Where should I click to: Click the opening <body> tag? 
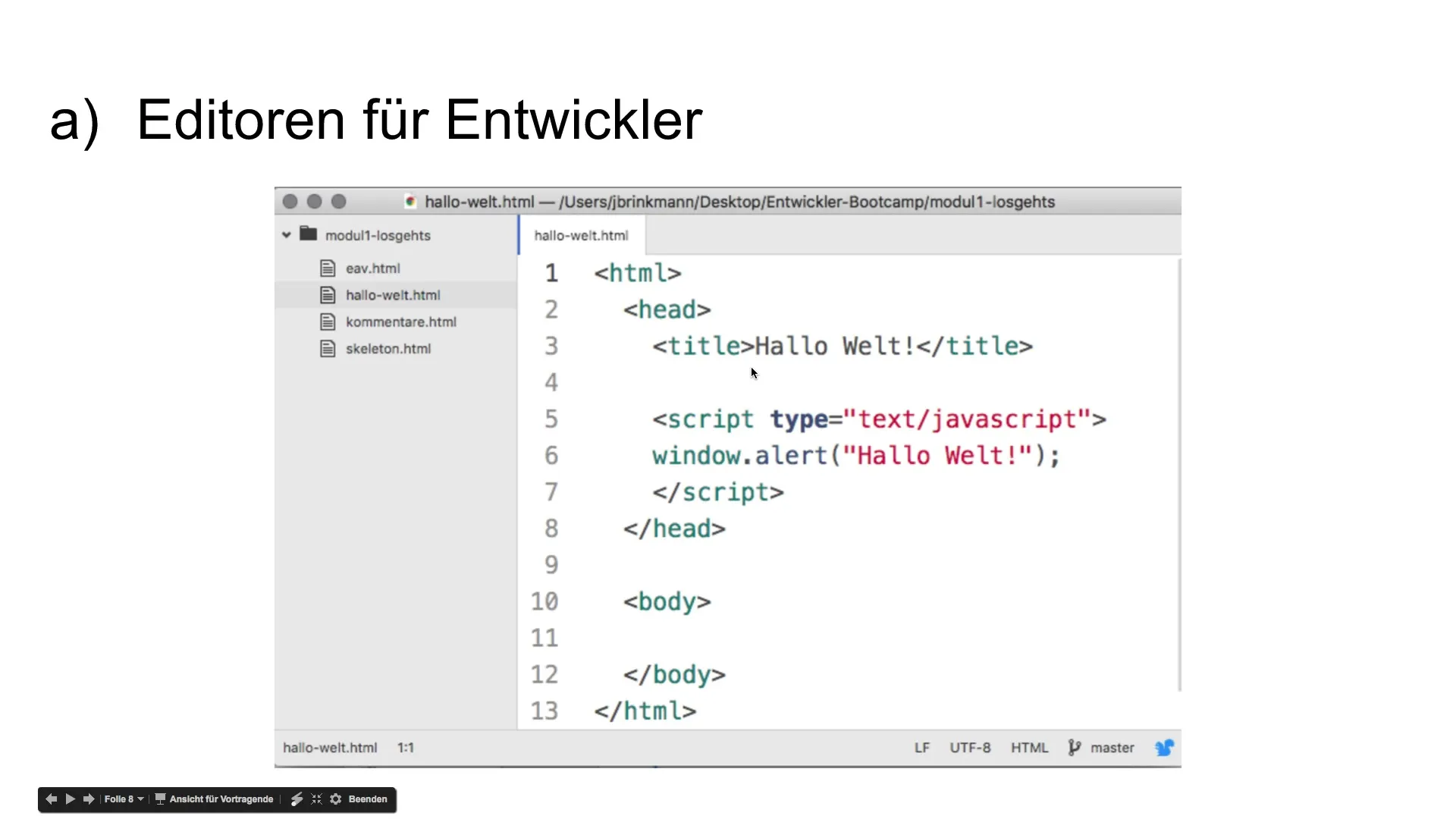click(667, 601)
